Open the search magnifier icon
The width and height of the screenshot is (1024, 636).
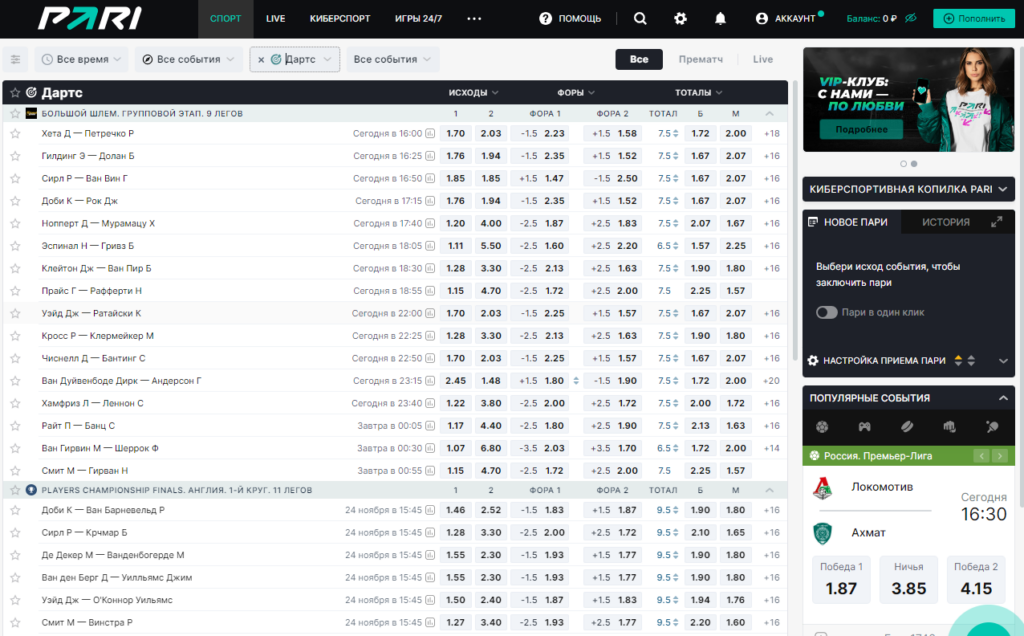640,18
